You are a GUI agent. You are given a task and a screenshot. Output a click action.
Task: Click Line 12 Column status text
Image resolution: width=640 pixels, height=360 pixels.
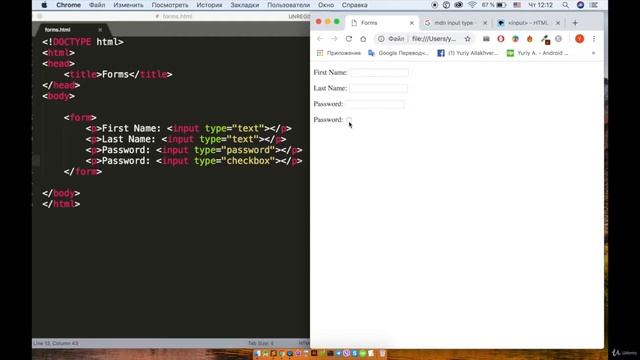[56, 343]
